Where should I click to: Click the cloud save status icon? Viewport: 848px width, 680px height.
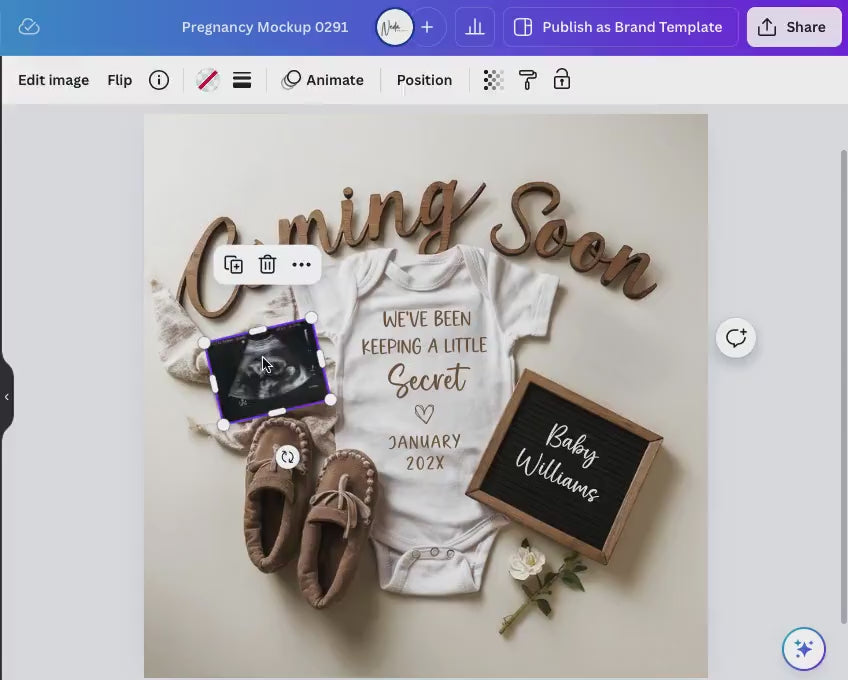coord(29,27)
